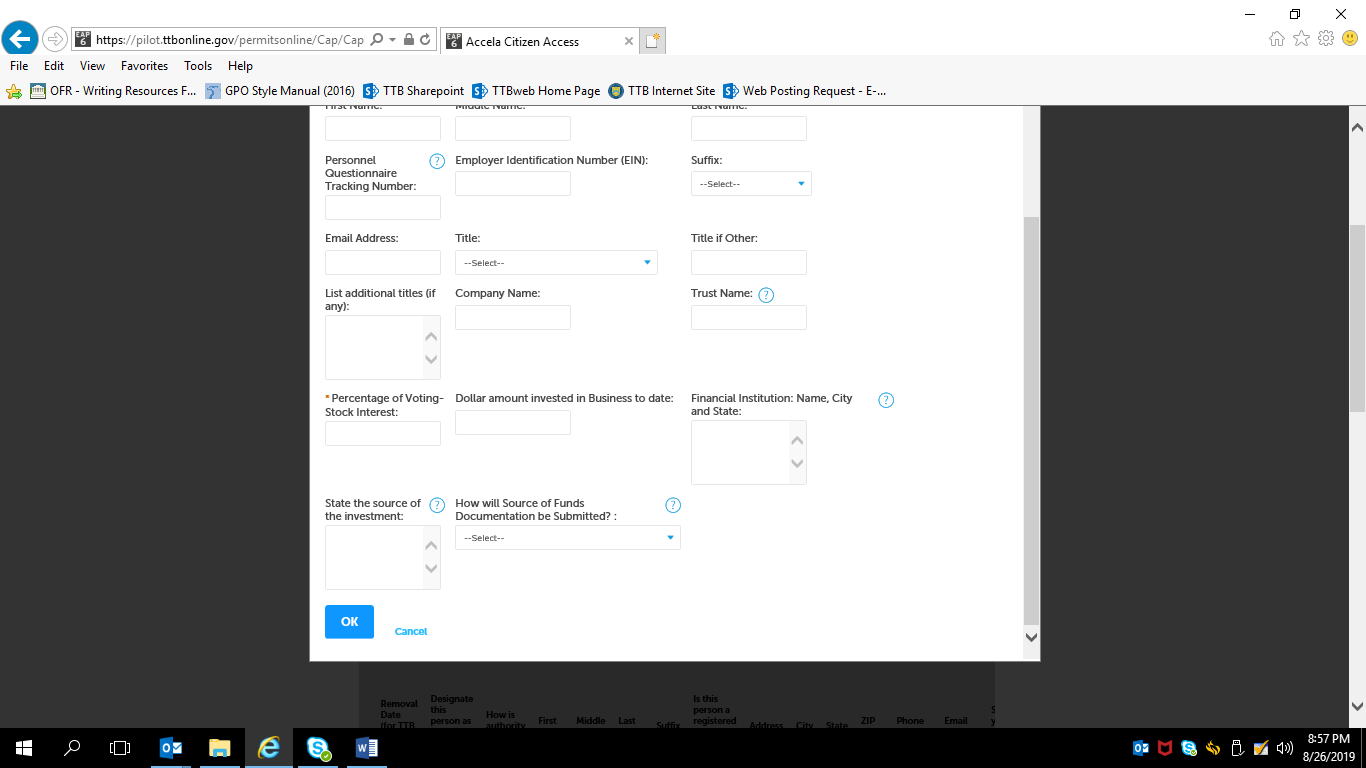Go back using the browser Back arrow
The width and height of the screenshot is (1366, 768).
coord(20,40)
